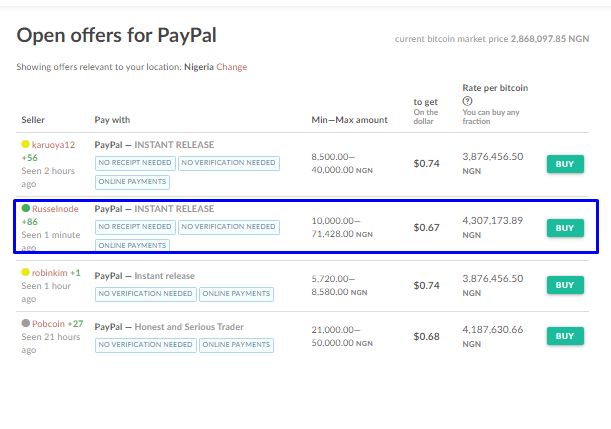Click the Seen 1 hour ago text
The height and width of the screenshot is (429, 611).
click(46, 292)
